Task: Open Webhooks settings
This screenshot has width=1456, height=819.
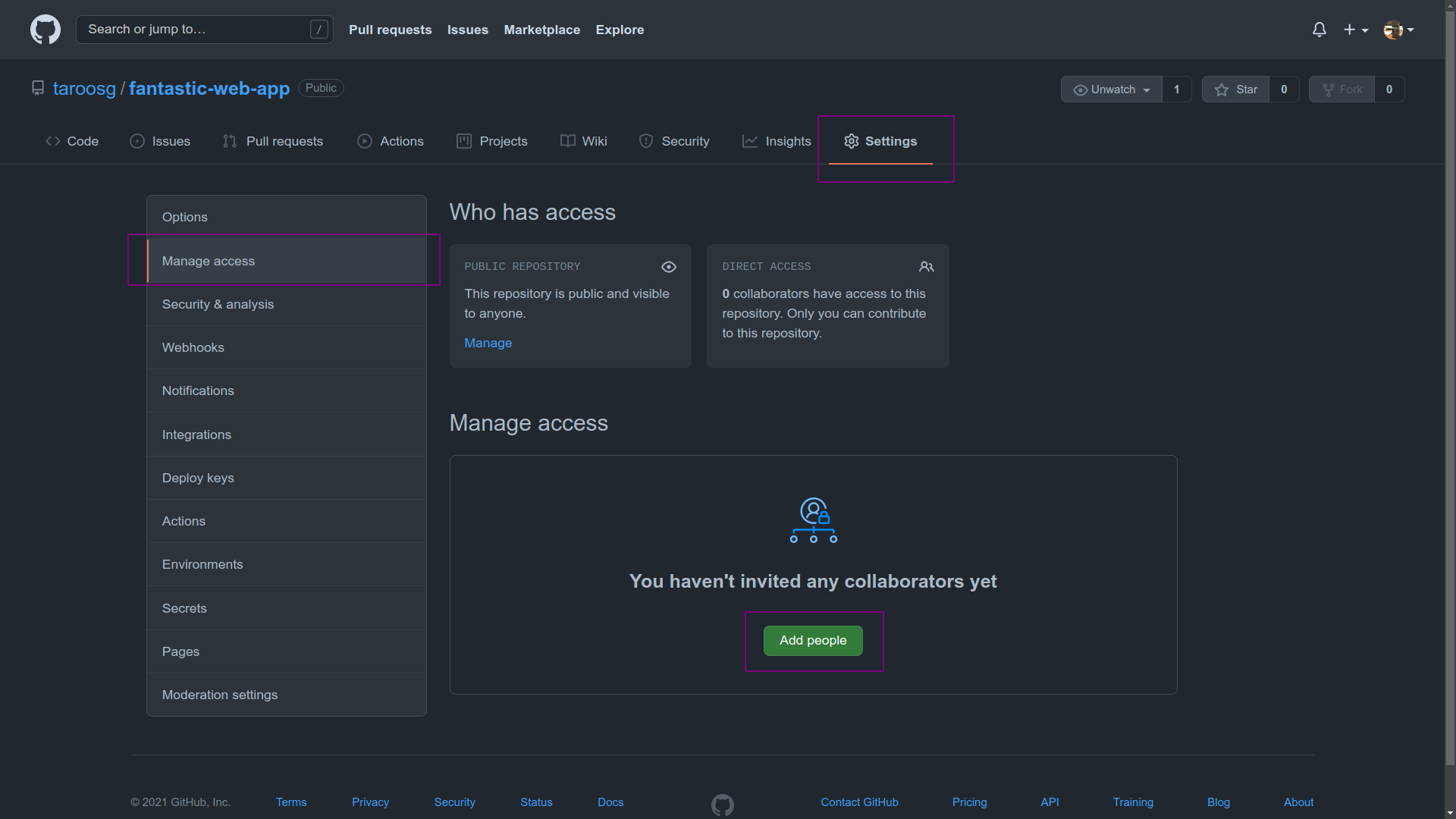Action: pos(287,347)
